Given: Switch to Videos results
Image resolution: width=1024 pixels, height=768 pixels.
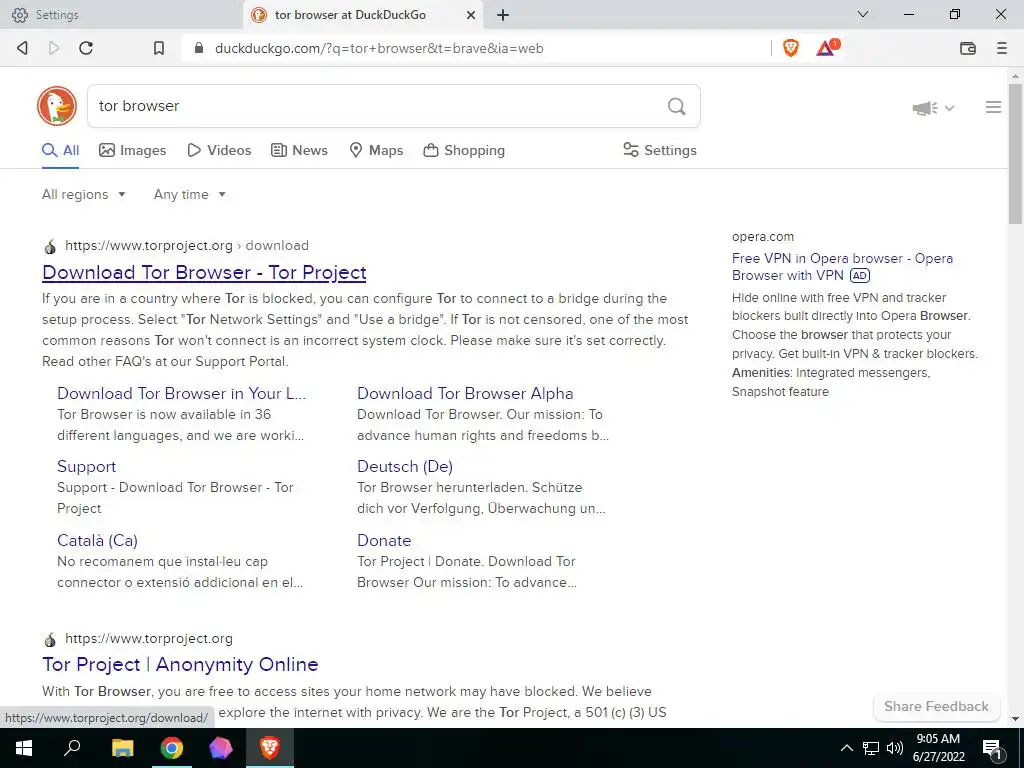Looking at the screenshot, I should pyautogui.click(x=219, y=150).
